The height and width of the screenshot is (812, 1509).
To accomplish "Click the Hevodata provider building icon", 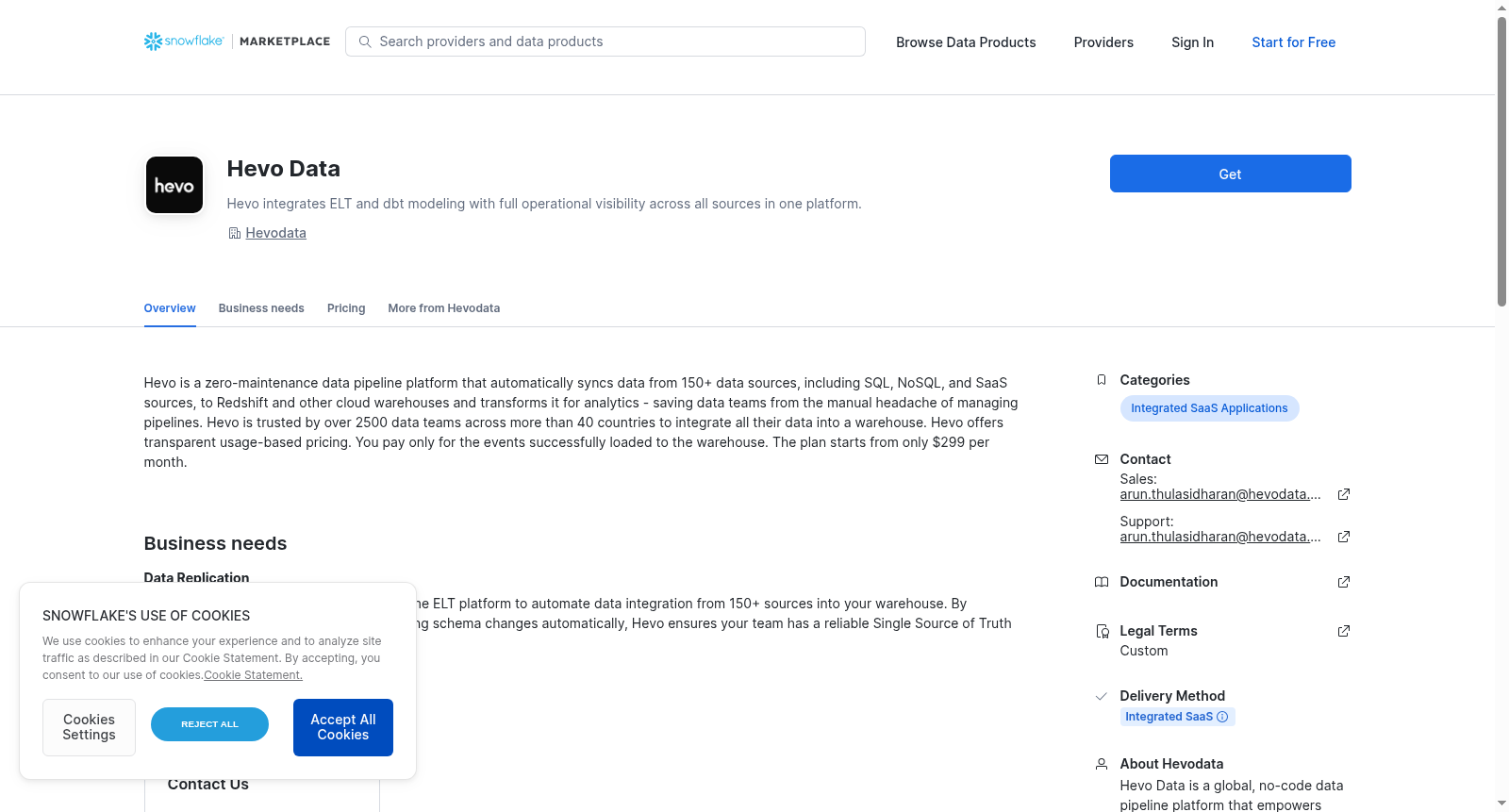I will [234, 233].
